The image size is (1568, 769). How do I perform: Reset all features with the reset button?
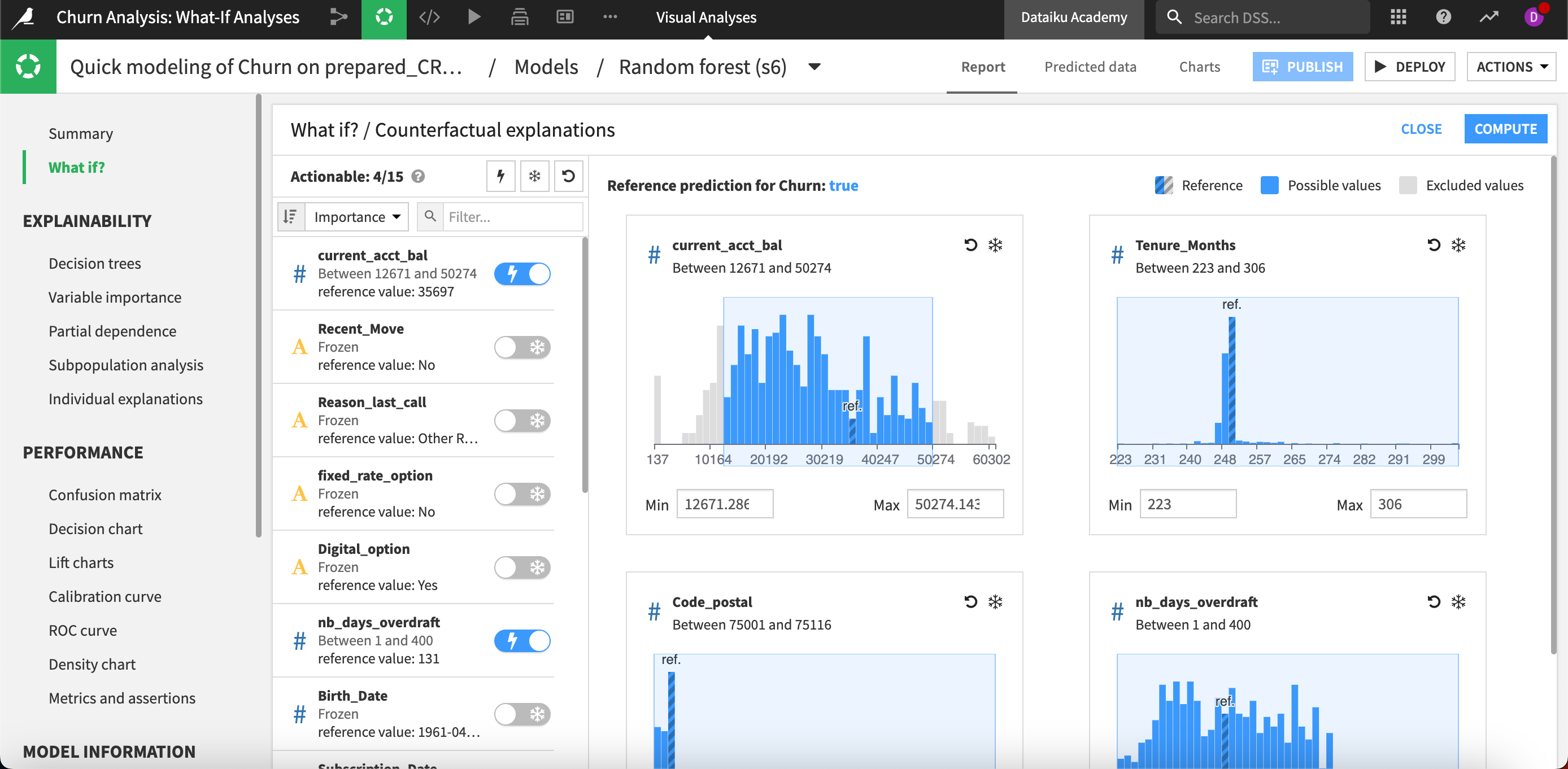tap(569, 176)
